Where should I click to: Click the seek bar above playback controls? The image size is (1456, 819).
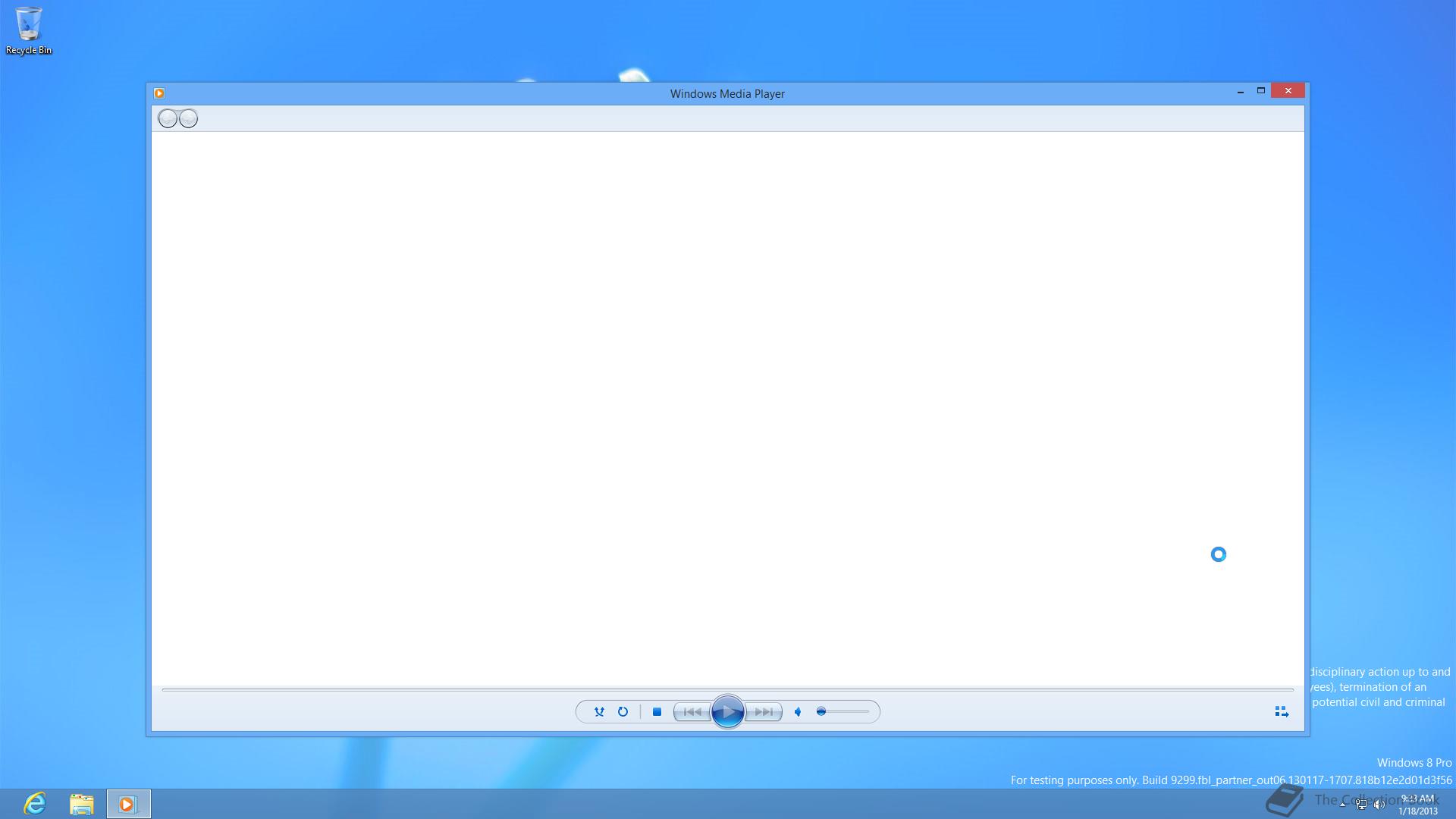tap(728, 689)
